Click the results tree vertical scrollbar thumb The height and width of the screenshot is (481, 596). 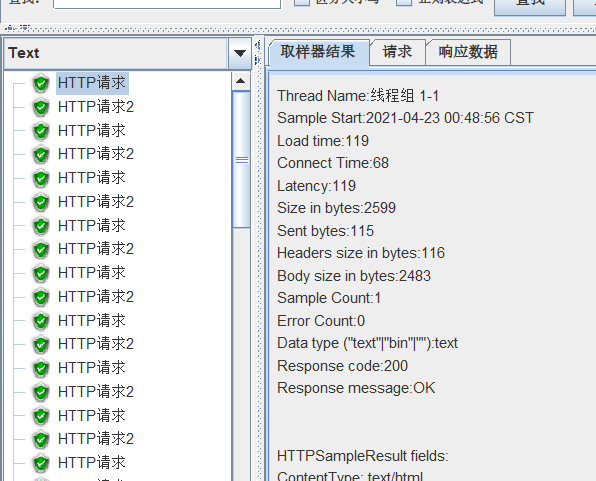point(241,160)
